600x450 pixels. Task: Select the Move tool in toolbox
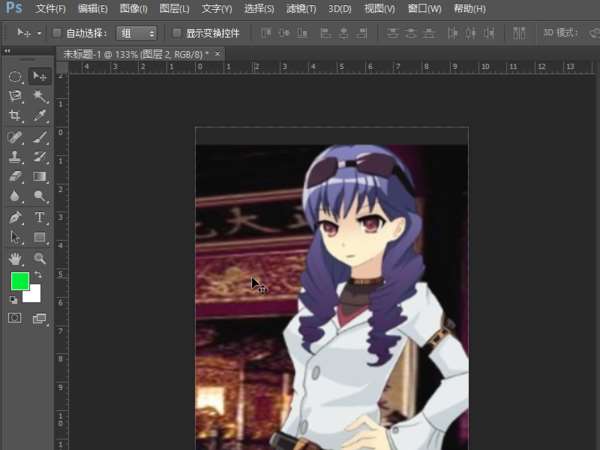click(39, 76)
